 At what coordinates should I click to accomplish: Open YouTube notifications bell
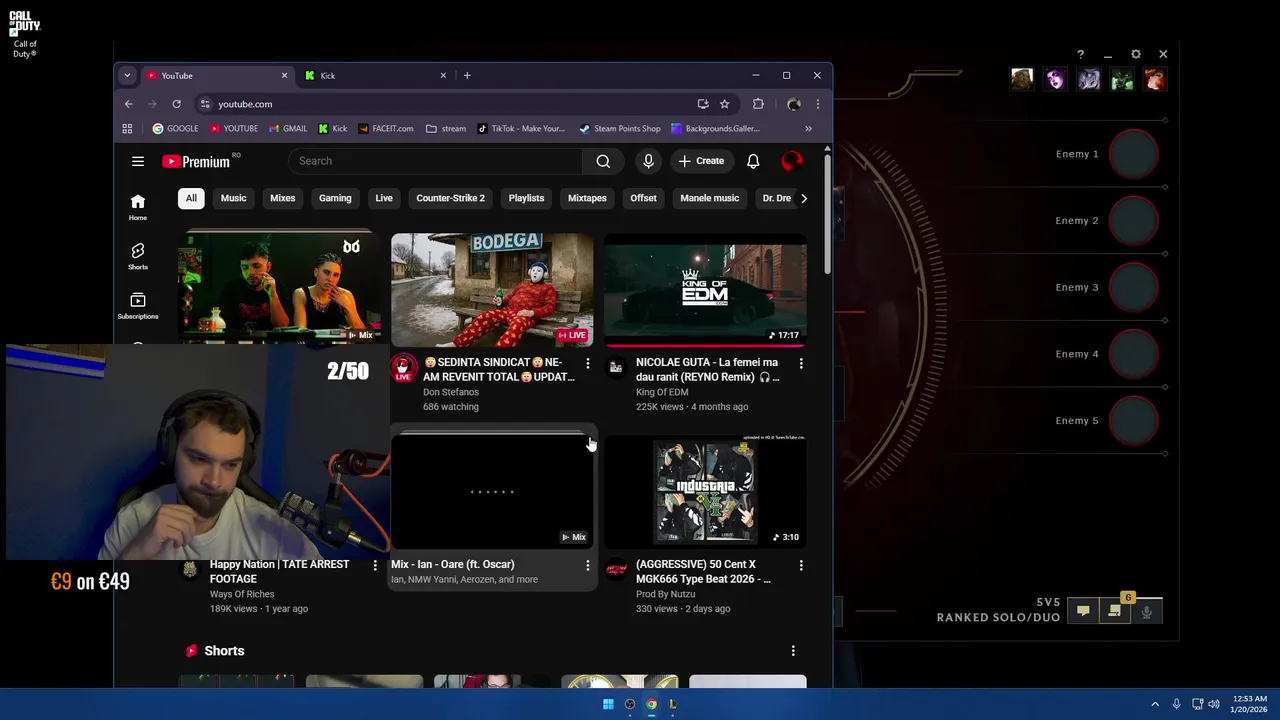pyautogui.click(x=753, y=161)
